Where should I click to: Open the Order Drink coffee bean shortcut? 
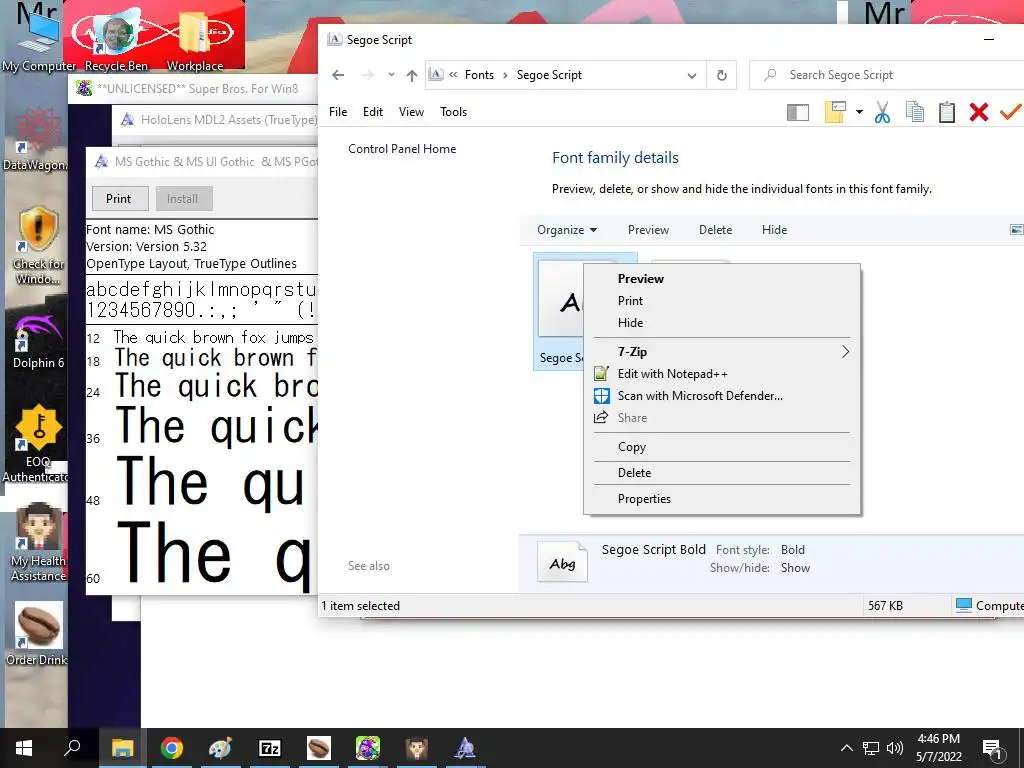point(37,635)
